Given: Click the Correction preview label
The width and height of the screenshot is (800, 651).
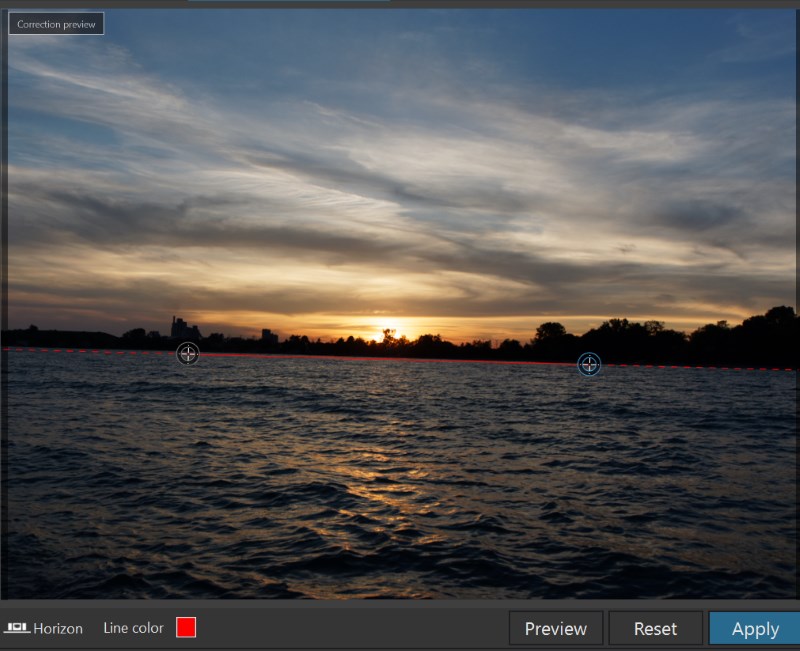Looking at the screenshot, I should click(56, 24).
